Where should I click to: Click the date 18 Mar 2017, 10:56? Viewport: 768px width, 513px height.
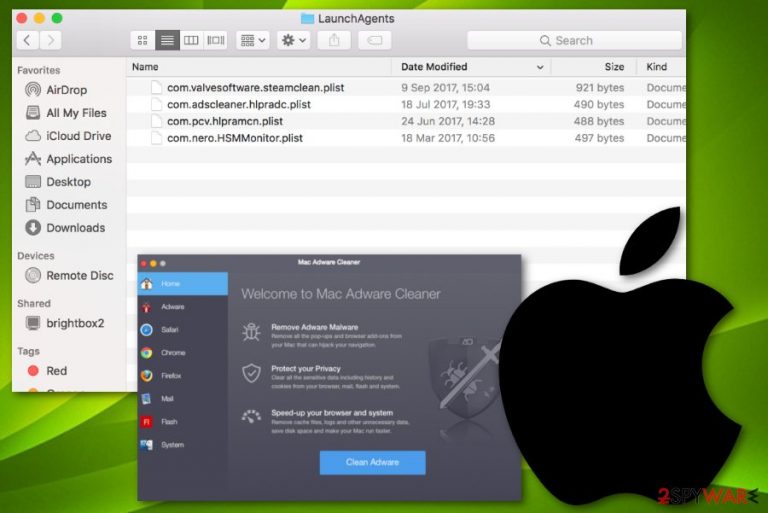click(x=448, y=138)
